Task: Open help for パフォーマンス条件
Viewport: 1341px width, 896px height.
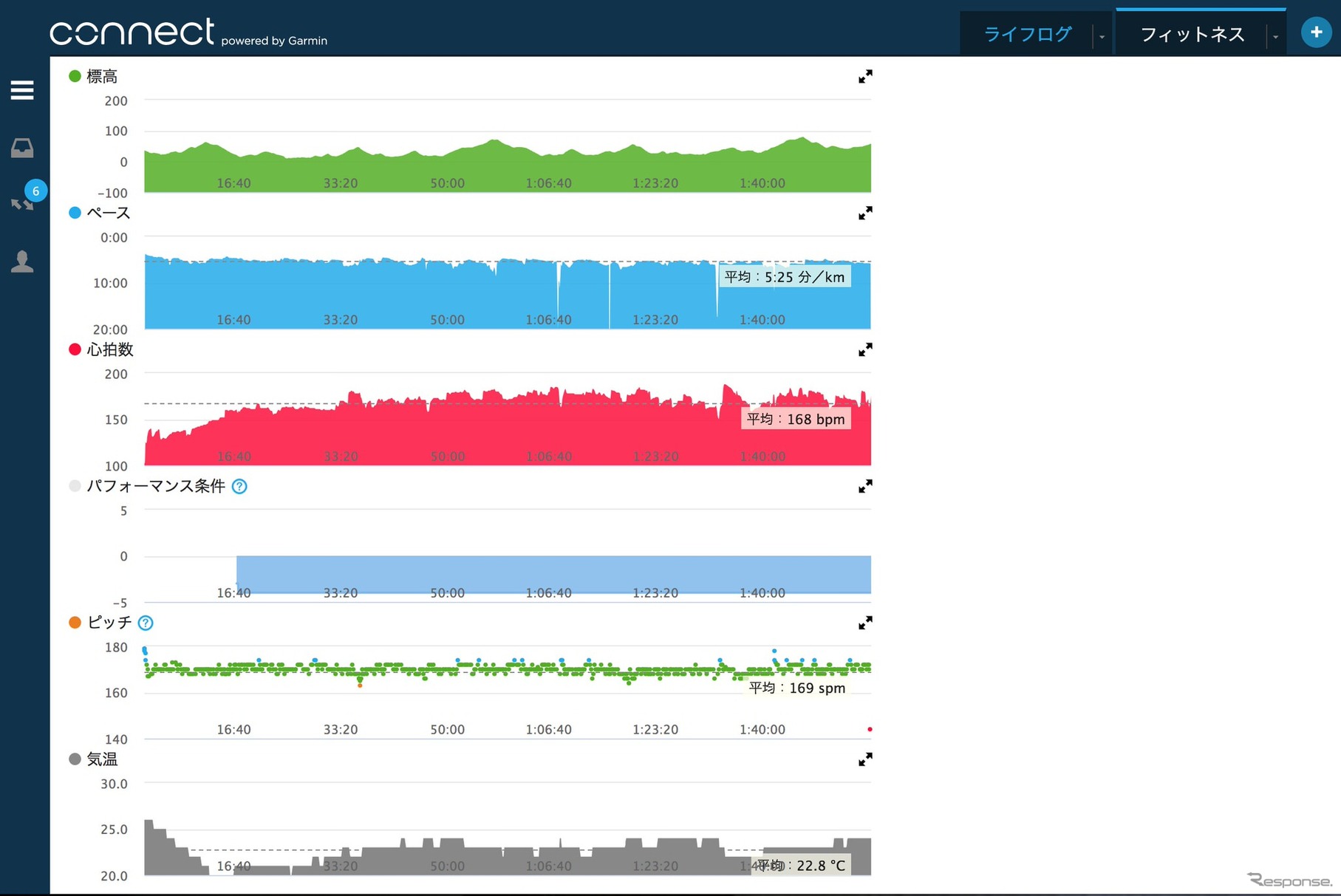Action: (x=239, y=487)
